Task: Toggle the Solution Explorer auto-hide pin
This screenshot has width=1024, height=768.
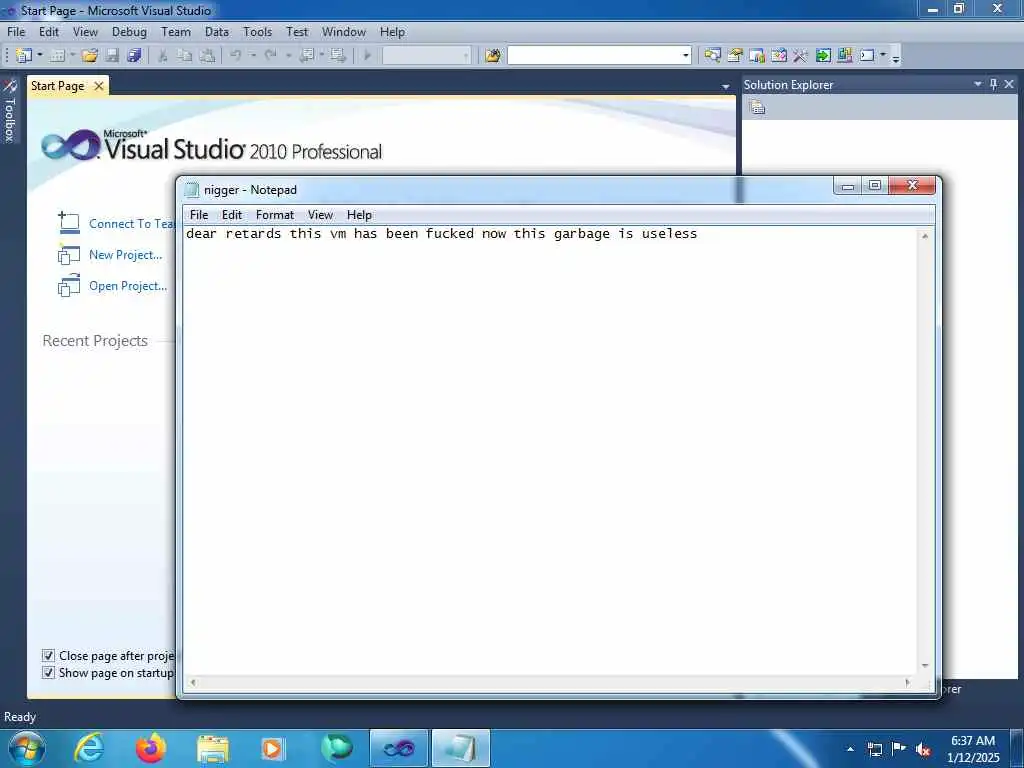Action: pos(993,84)
